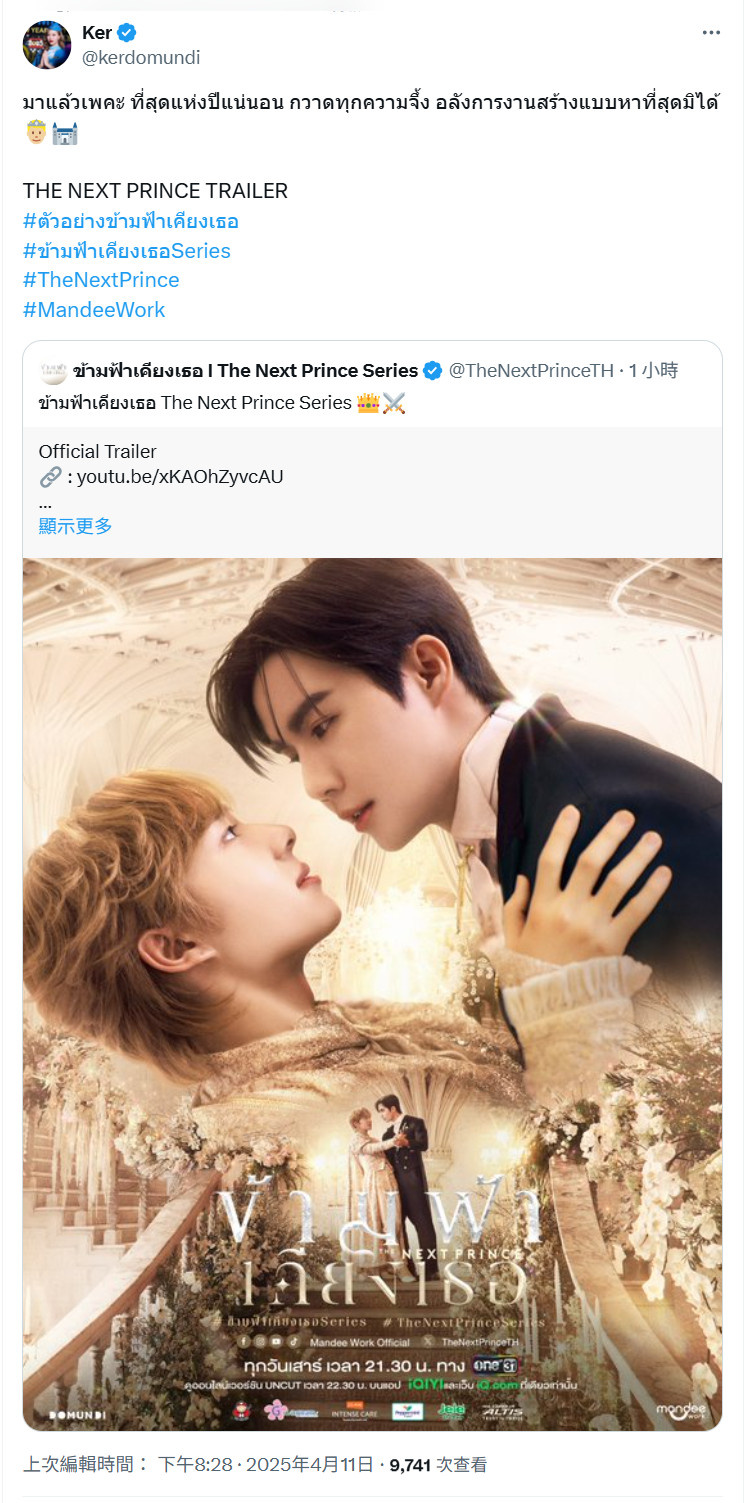Open the @TheNextPrinceTH handle
The image size is (747, 1503).
[x=531, y=371]
